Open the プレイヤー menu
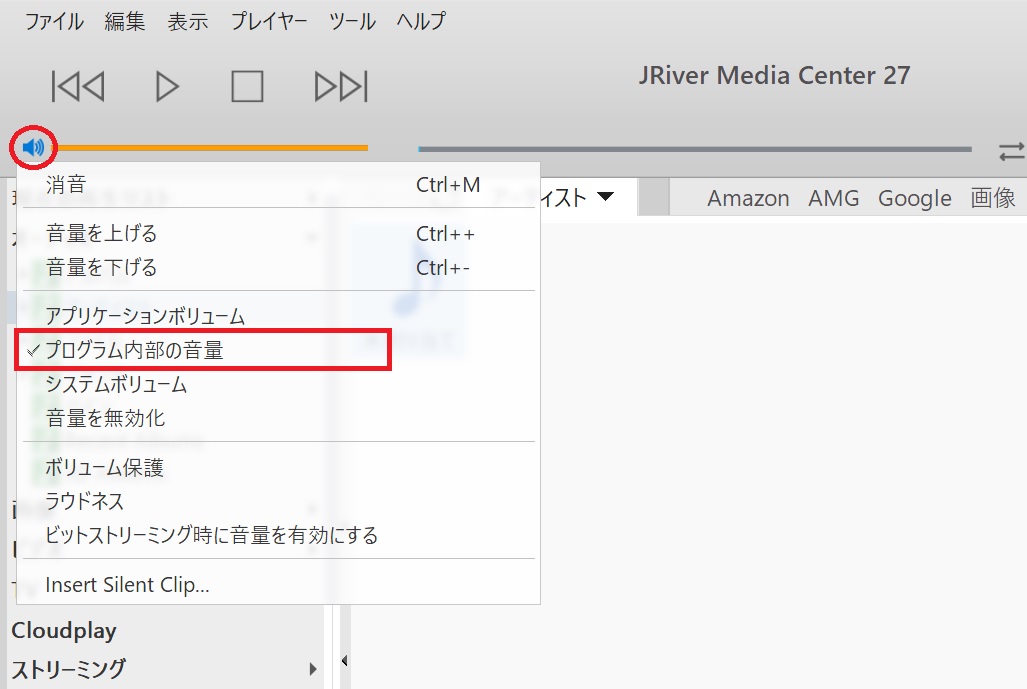 [269, 21]
